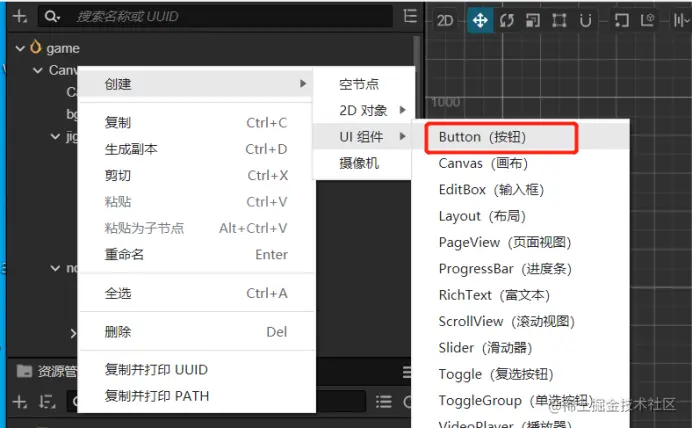The height and width of the screenshot is (428, 692).
Task: Open the assets panel hamburger menu
Action: click(407, 372)
